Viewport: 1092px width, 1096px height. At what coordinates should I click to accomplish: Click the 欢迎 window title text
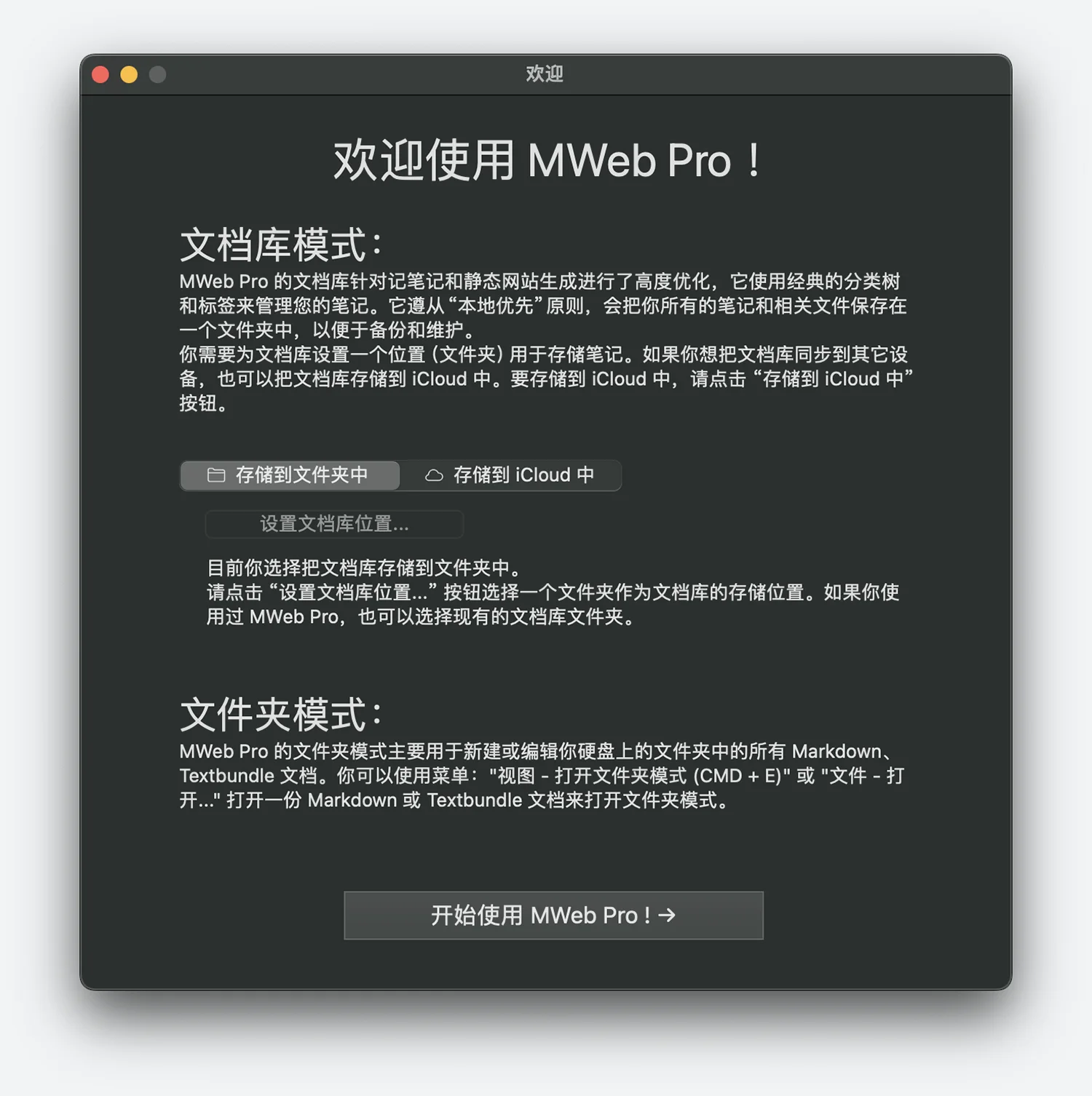(x=545, y=74)
